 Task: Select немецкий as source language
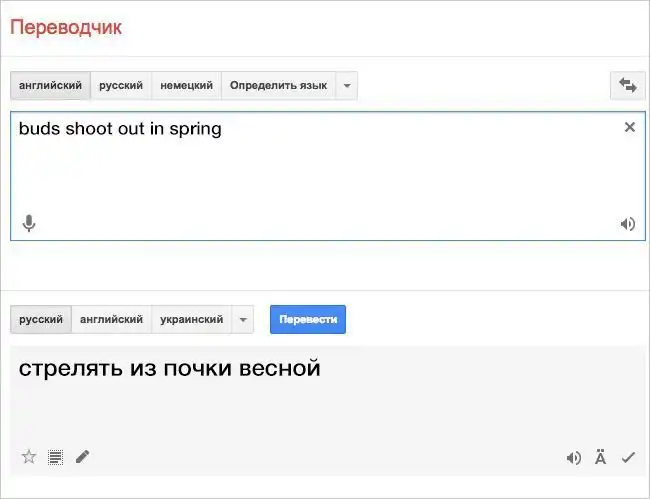[186, 86]
